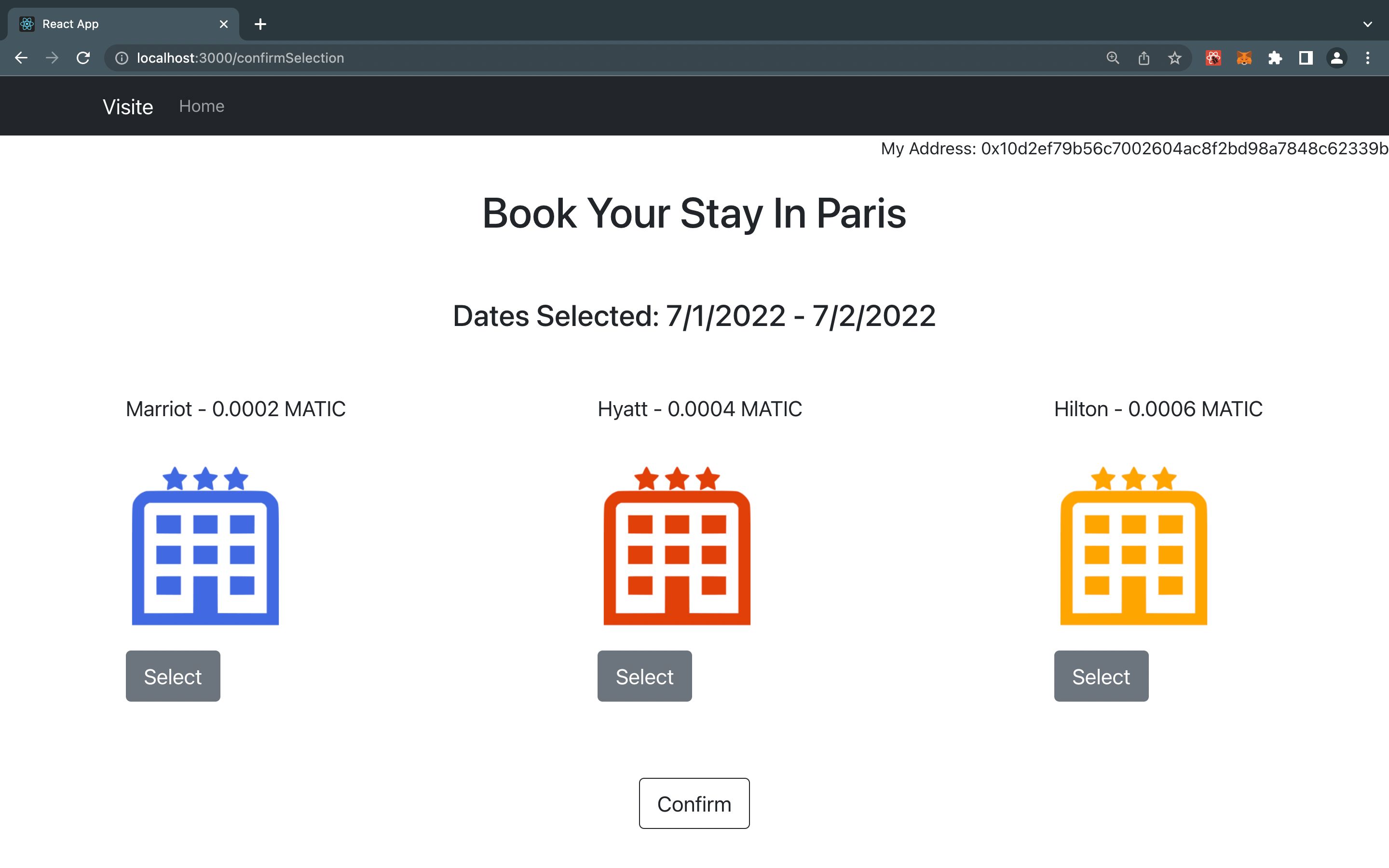
Task: Open the Chrome profile avatar
Action: pos(1337,58)
